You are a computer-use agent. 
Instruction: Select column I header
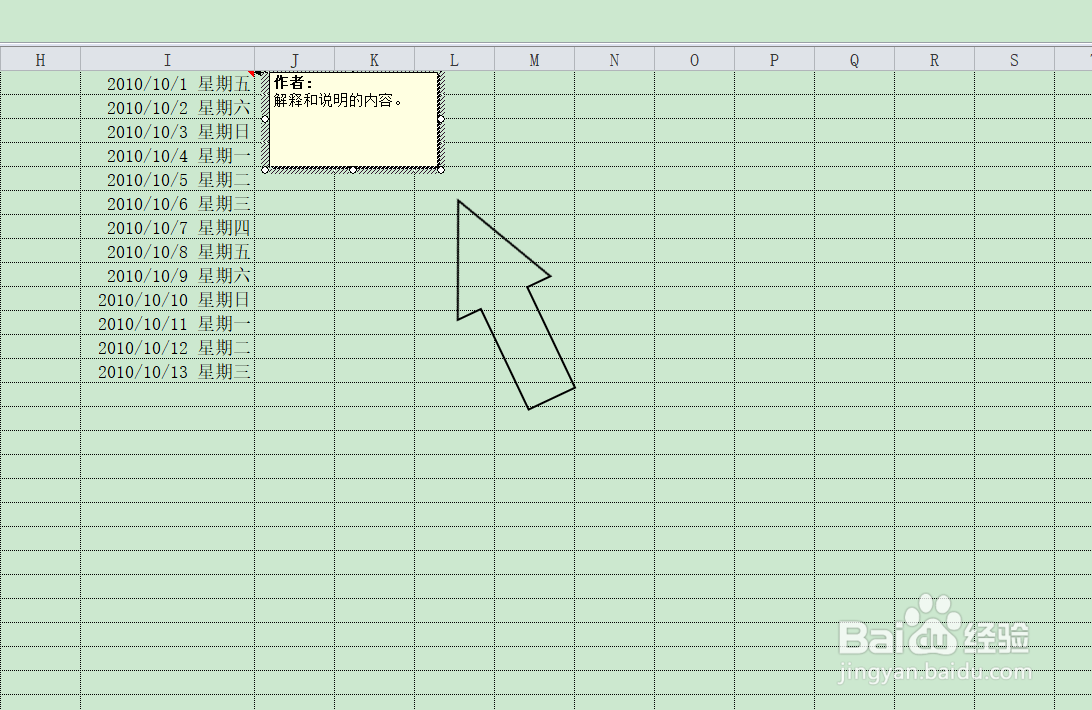pyautogui.click(x=167, y=60)
